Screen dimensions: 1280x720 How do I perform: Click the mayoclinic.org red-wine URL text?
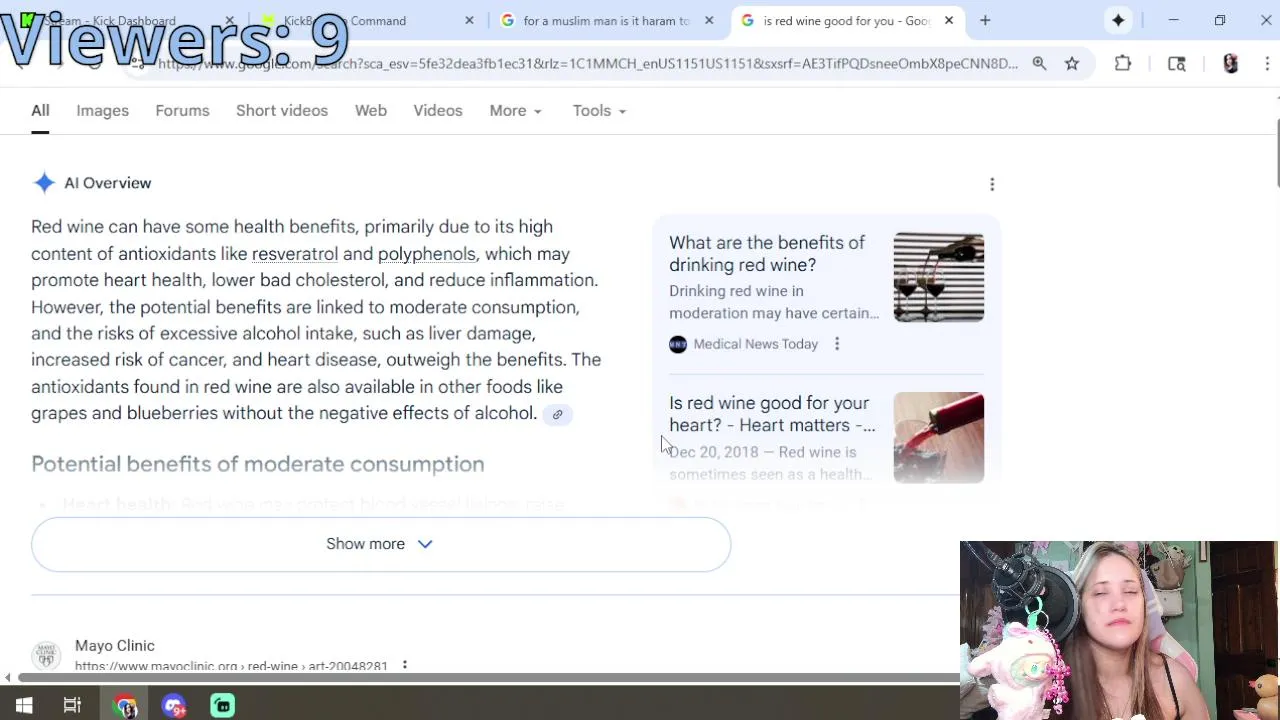point(231,666)
